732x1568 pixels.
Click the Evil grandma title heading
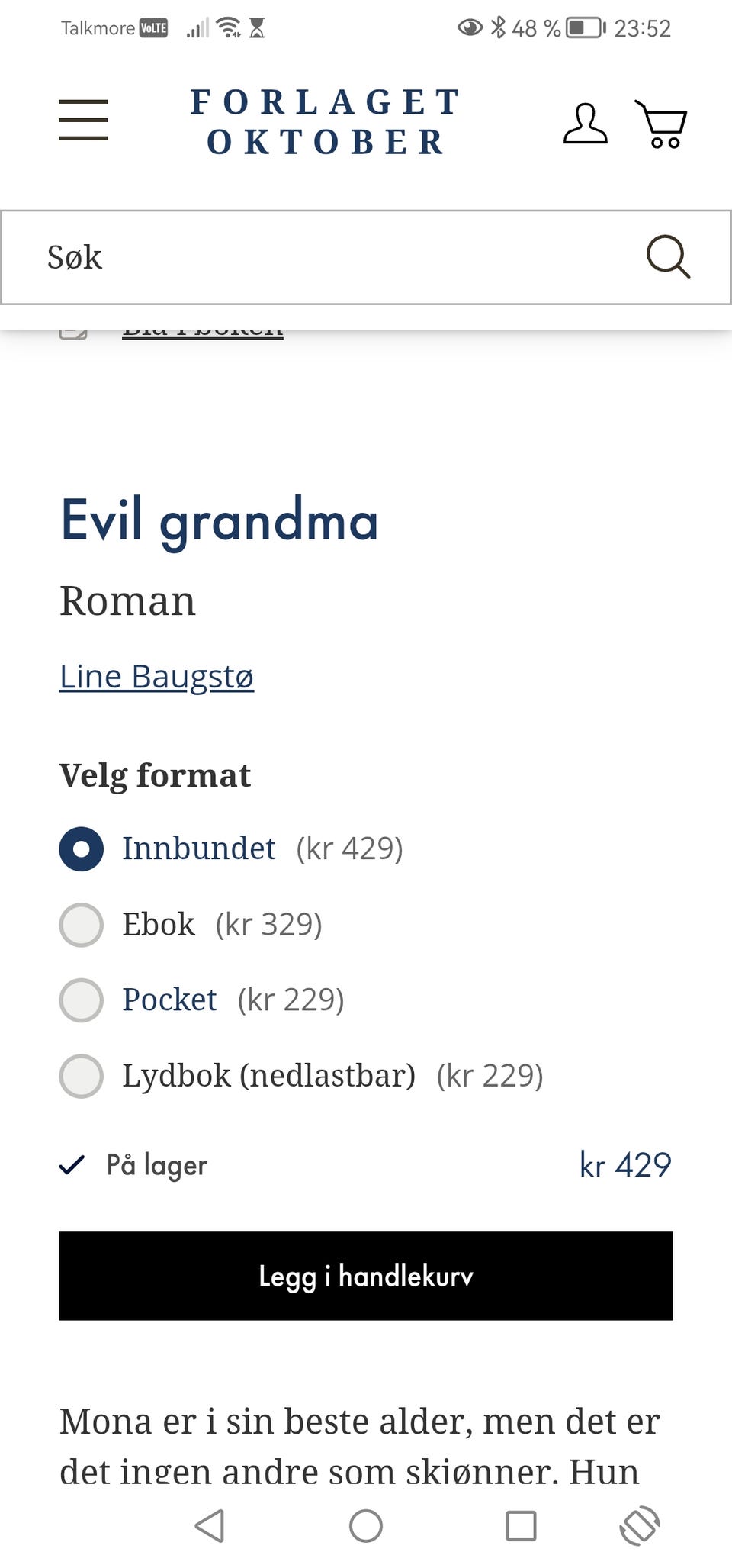(220, 521)
